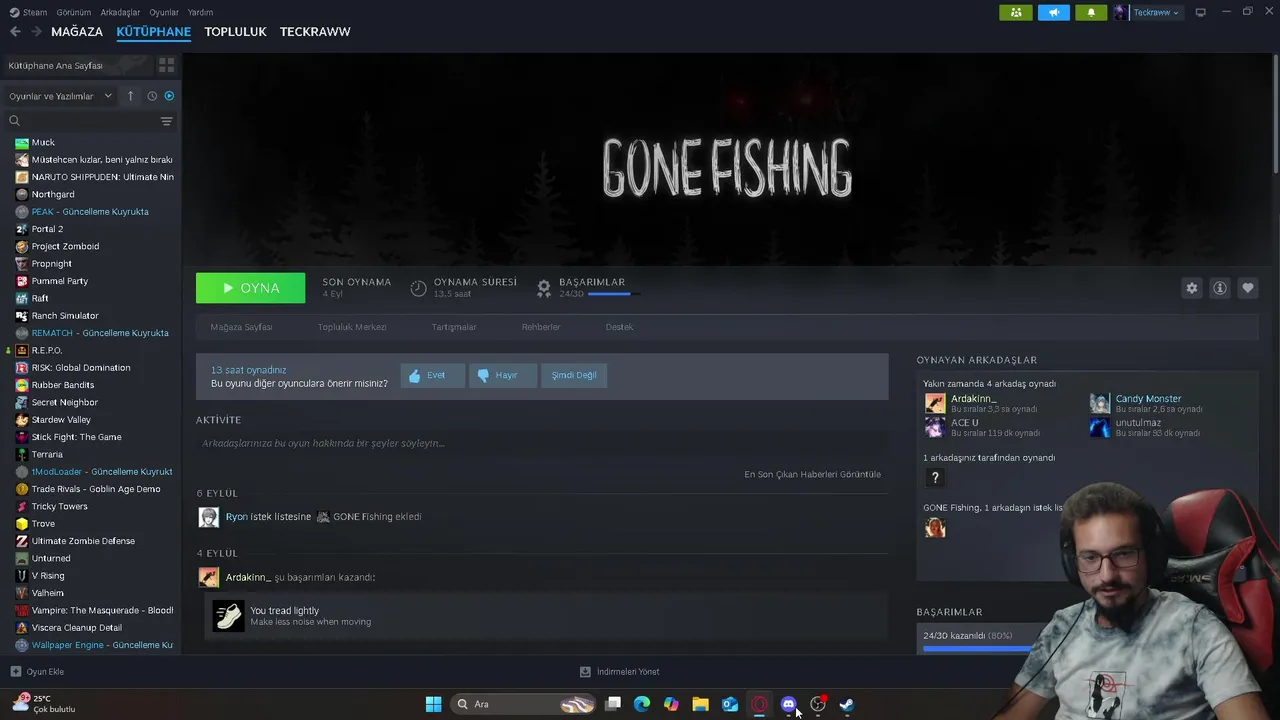Dismiss review prompt with Şimdi Değil
The width and height of the screenshot is (1280, 720).
pyautogui.click(x=574, y=375)
